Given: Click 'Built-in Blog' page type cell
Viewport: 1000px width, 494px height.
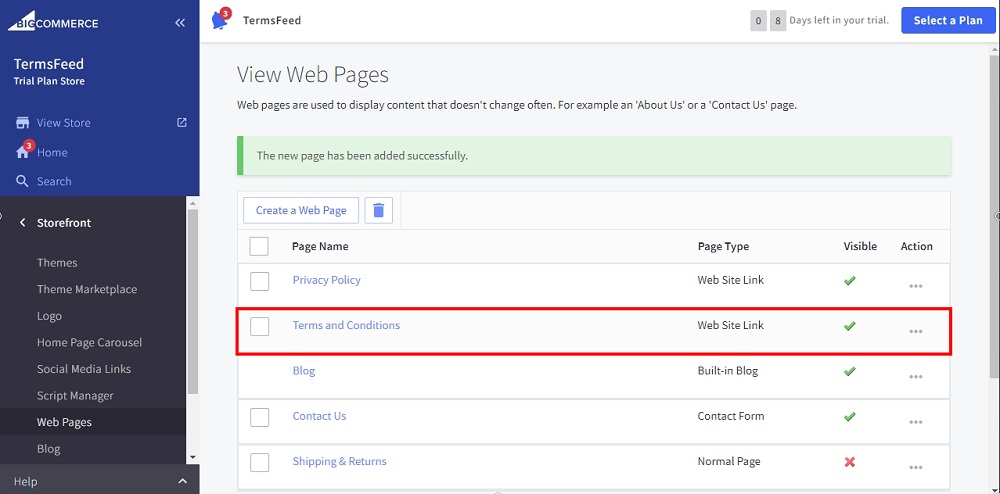Looking at the screenshot, I should point(728,370).
